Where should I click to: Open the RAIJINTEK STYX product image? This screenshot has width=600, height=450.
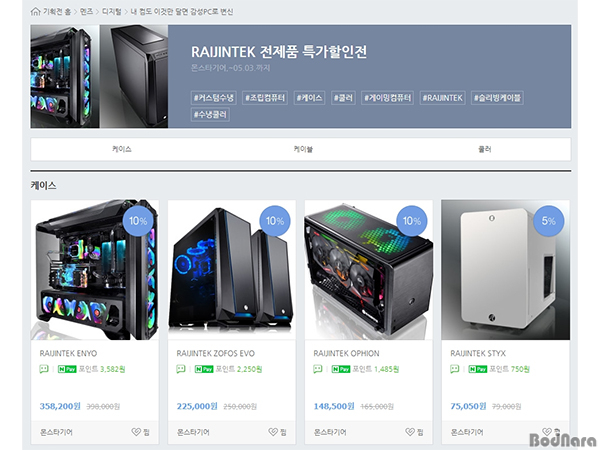tap(505, 270)
